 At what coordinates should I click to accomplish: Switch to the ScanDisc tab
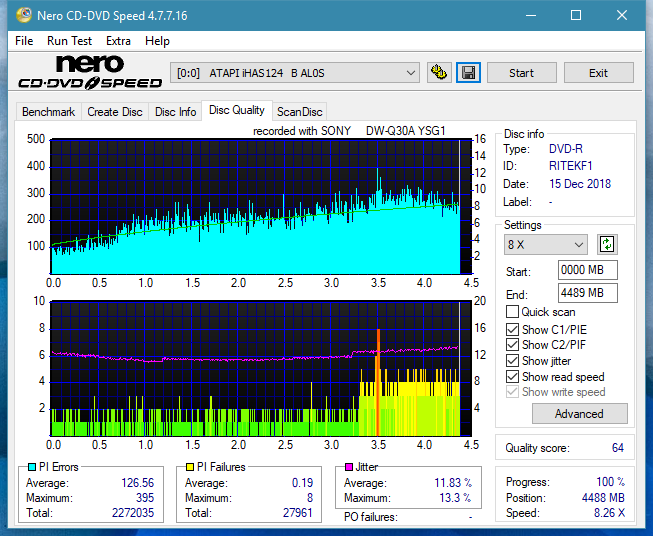299,112
